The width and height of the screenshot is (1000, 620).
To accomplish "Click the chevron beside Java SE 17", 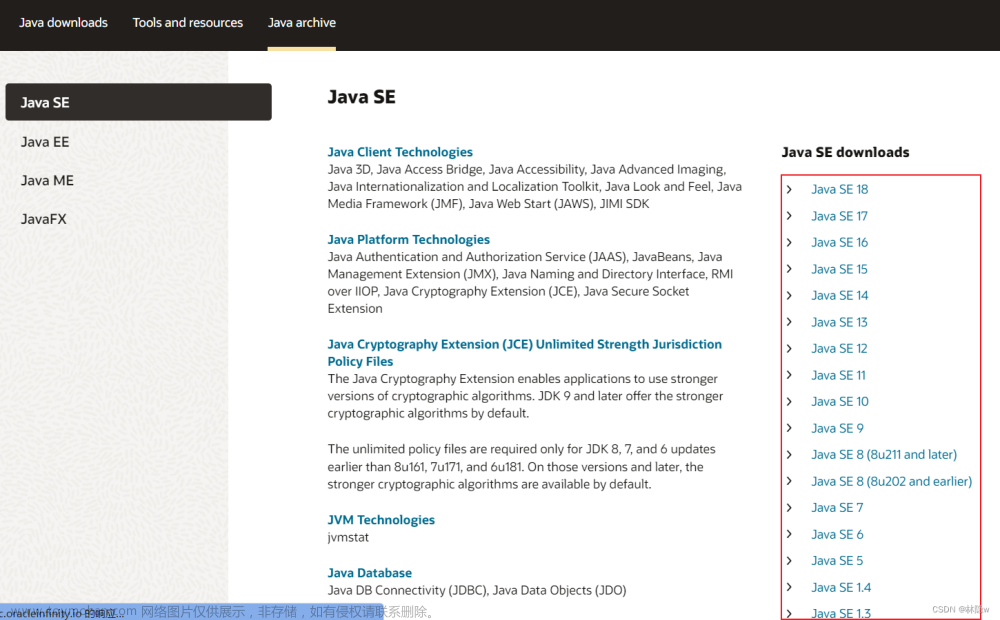I will click(x=790, y=216).
